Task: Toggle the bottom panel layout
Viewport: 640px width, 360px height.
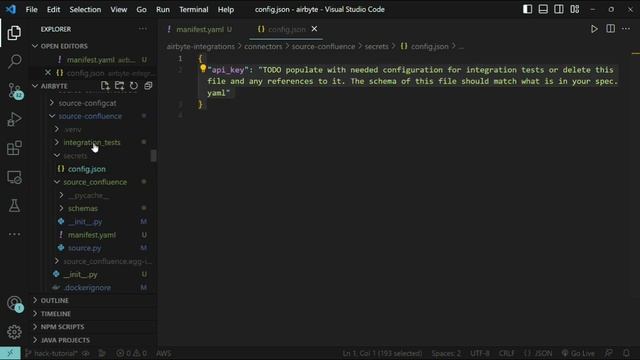Action: click(543, 9)
